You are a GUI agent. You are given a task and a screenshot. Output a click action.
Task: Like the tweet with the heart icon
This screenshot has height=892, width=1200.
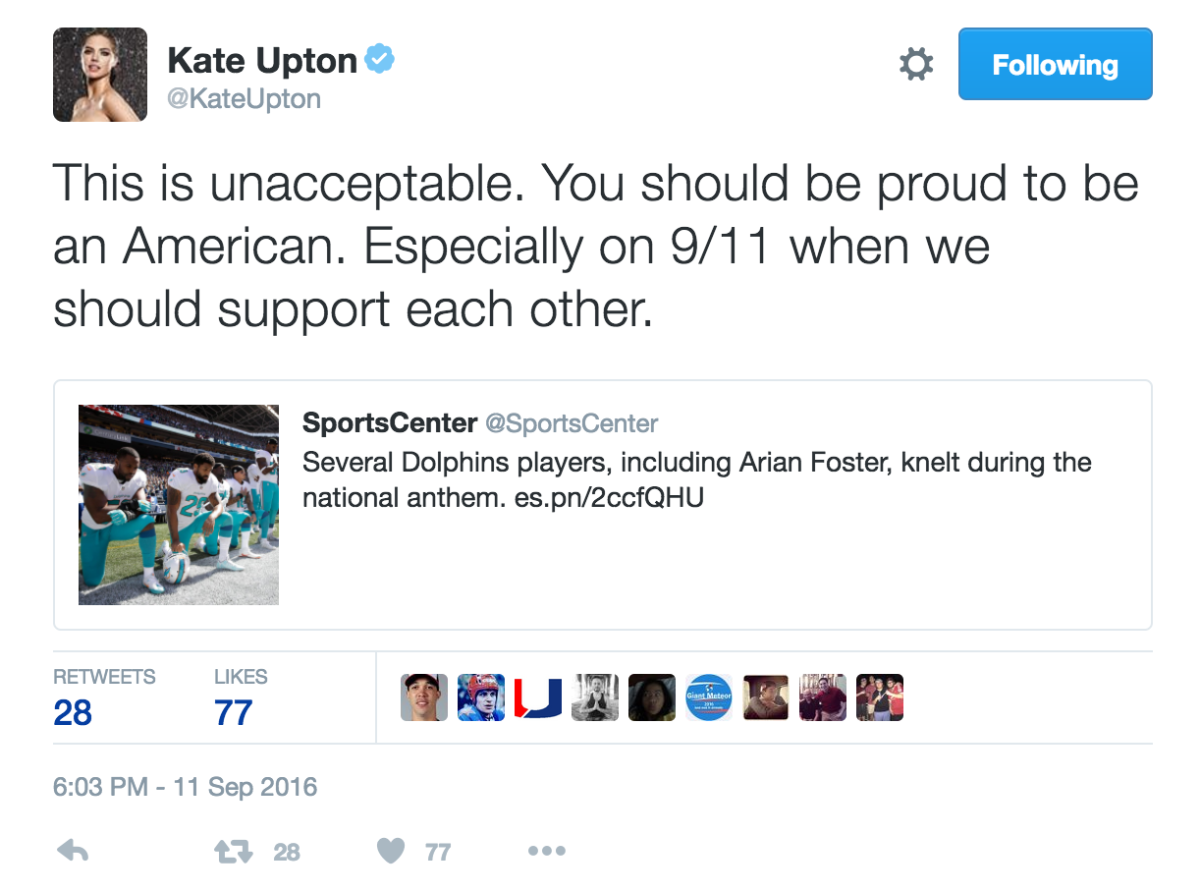coord(391,851)
